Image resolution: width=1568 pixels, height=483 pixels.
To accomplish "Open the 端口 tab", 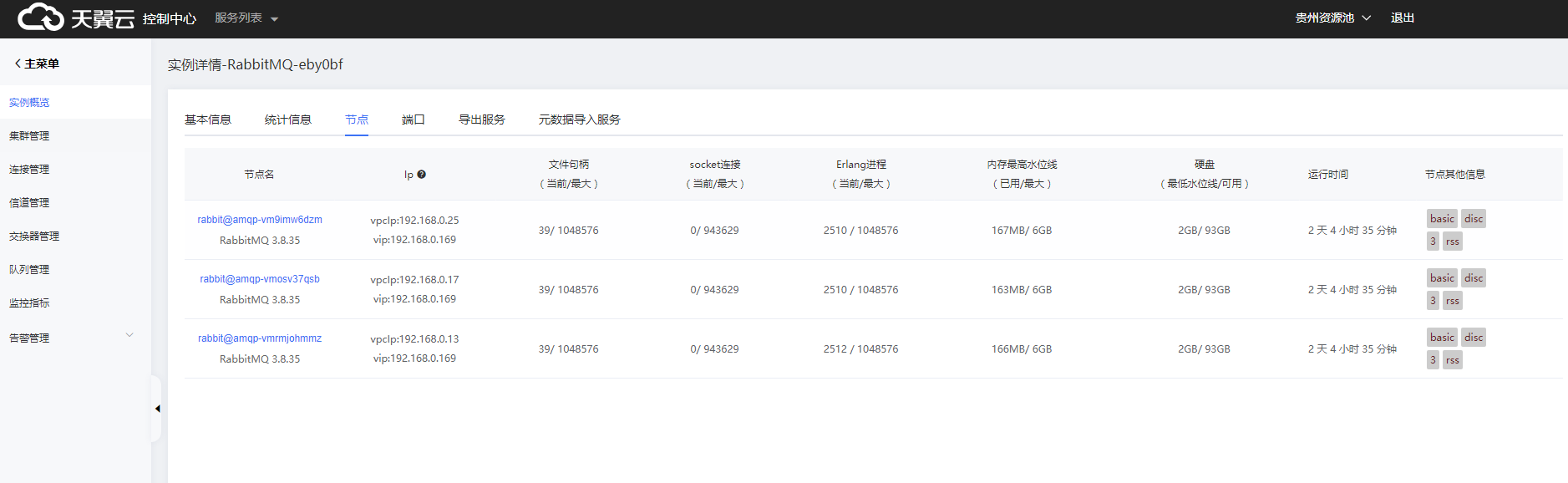I will [414, 119].
